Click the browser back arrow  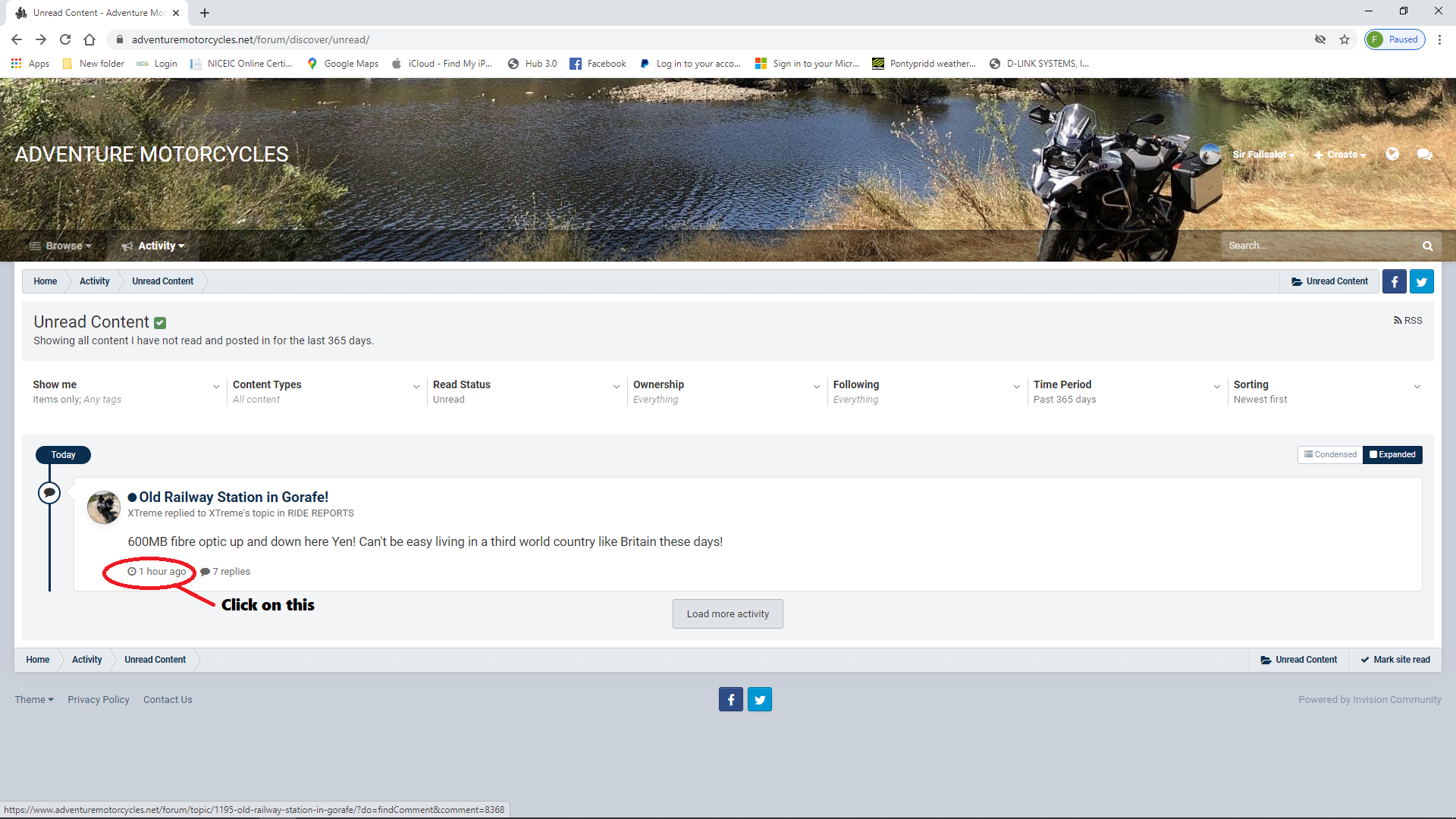click(17, 39)
